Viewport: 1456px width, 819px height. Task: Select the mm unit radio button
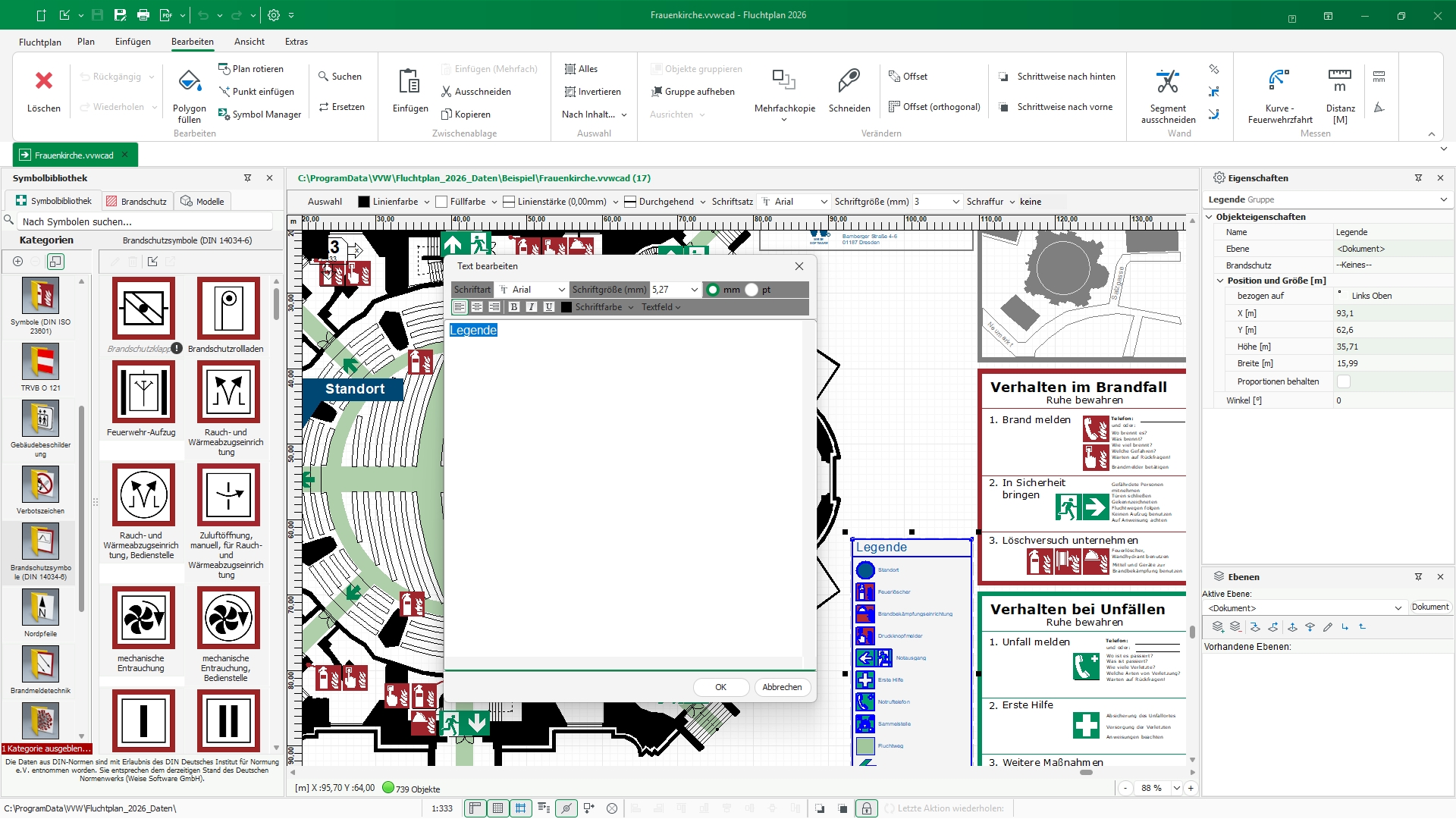pos(713,290)
